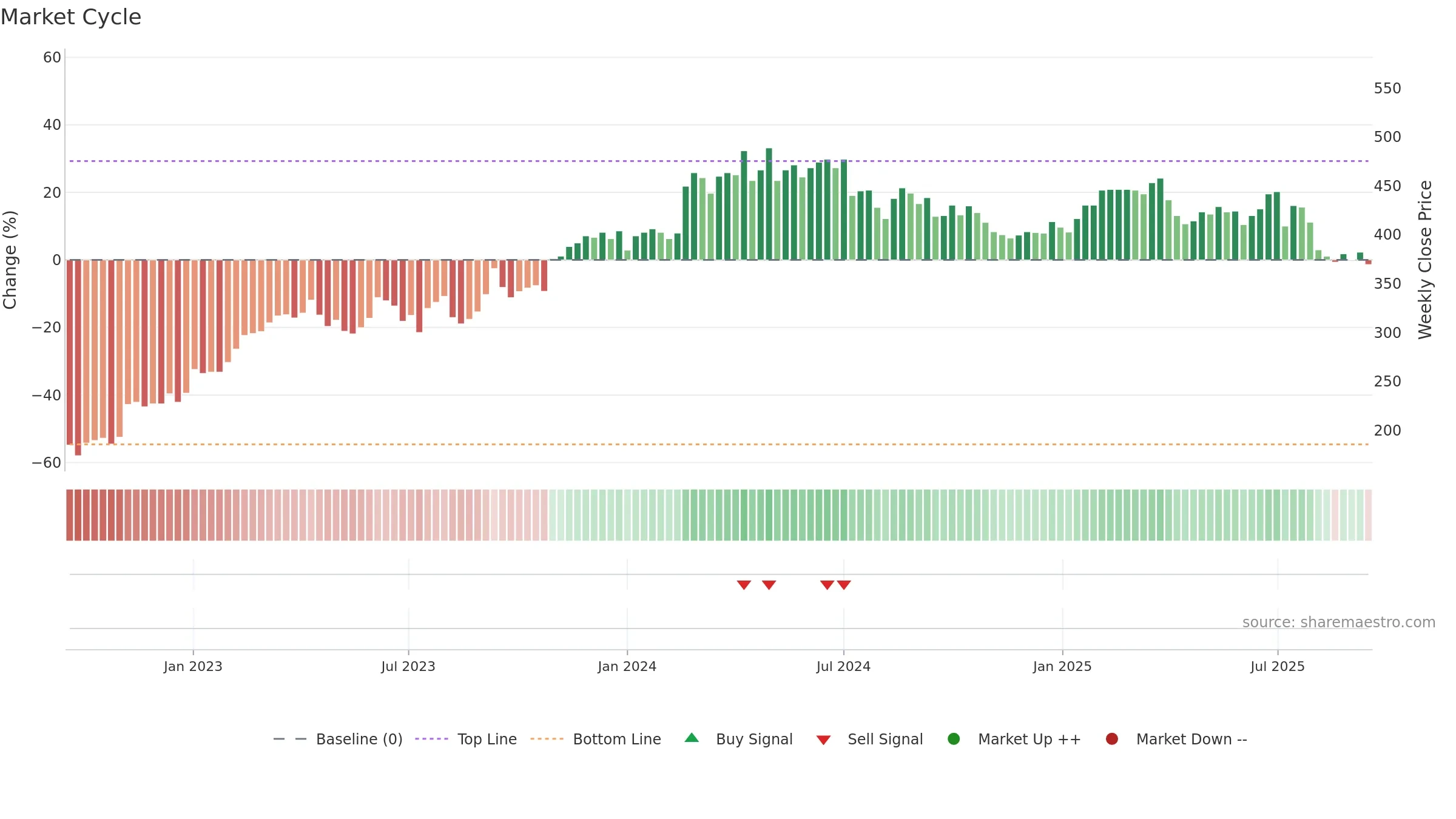
Task: Click the Jul 2025 axis label
Action: [x=1278, y=666]
